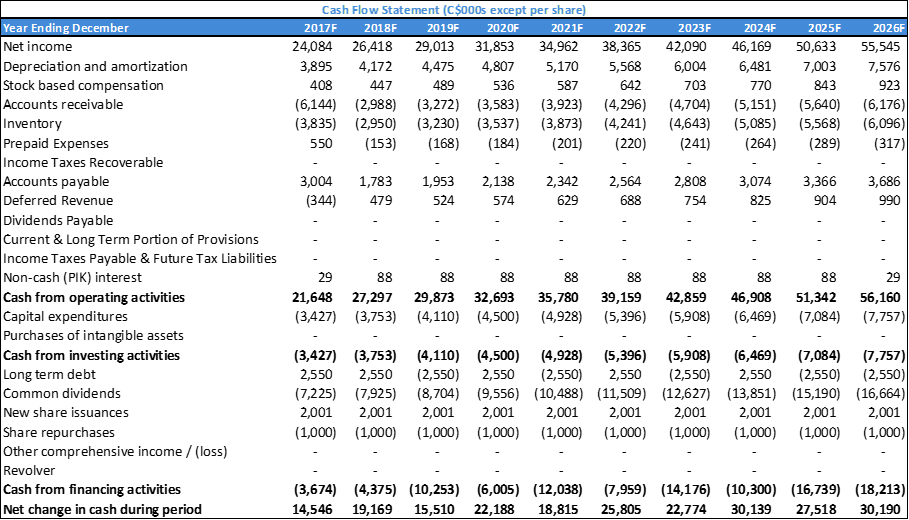Select 2026F Net income value 55,545
The image size is (909, 520).
point(881,47)
